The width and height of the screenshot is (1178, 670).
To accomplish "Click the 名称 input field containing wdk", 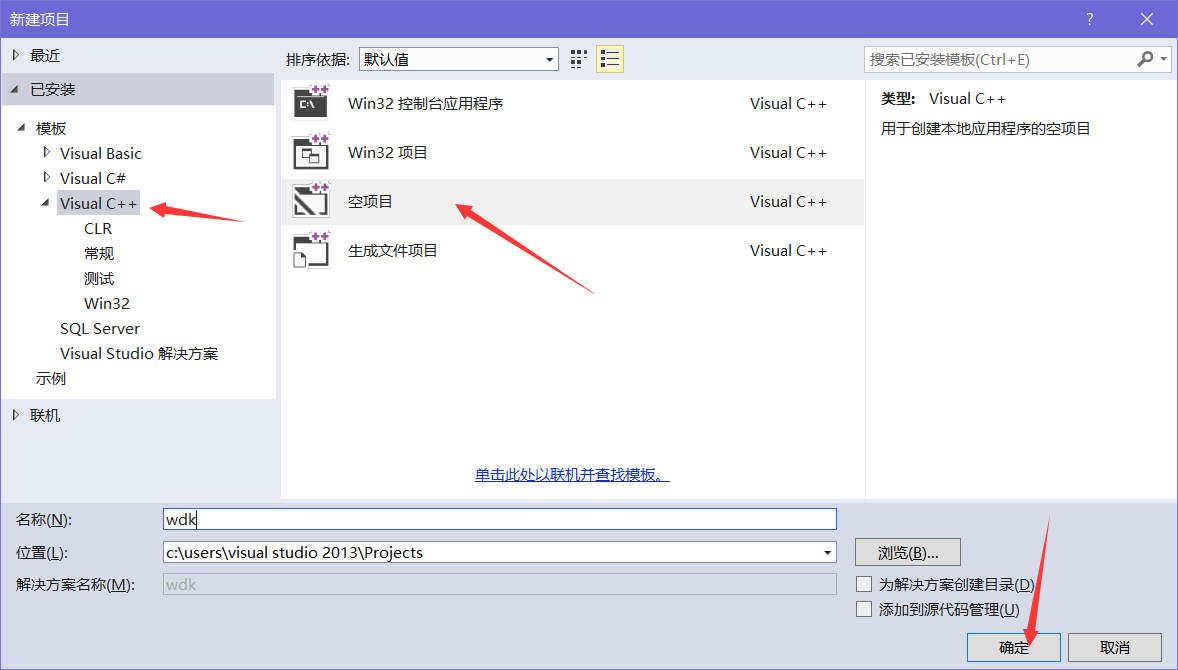I will [500, 519].
